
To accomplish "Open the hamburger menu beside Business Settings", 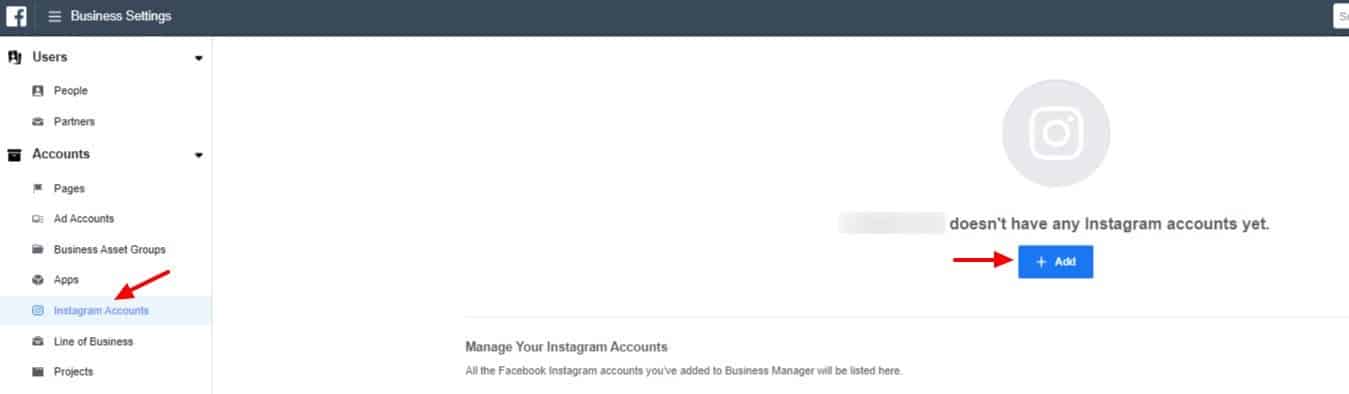I will (x=54, y=16).
